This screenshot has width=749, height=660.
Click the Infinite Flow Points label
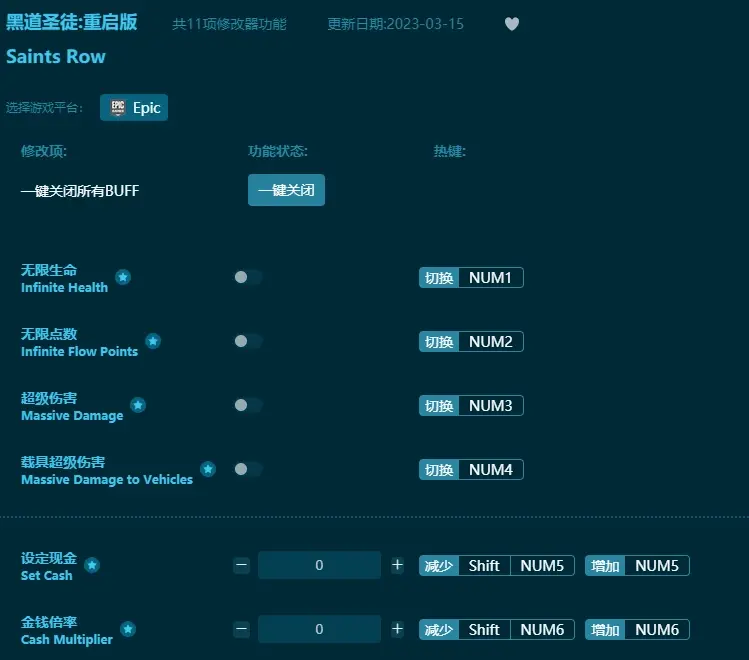click(x=79, y=351)
